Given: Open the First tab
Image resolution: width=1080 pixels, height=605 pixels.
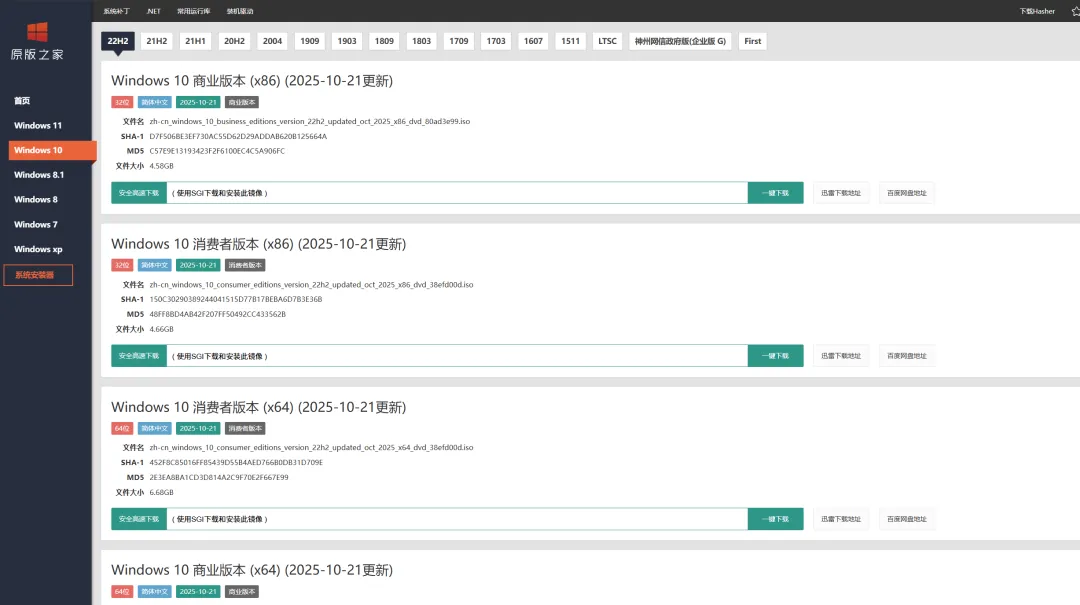Looking at the screenshot, I should click(x=752, y=41).
